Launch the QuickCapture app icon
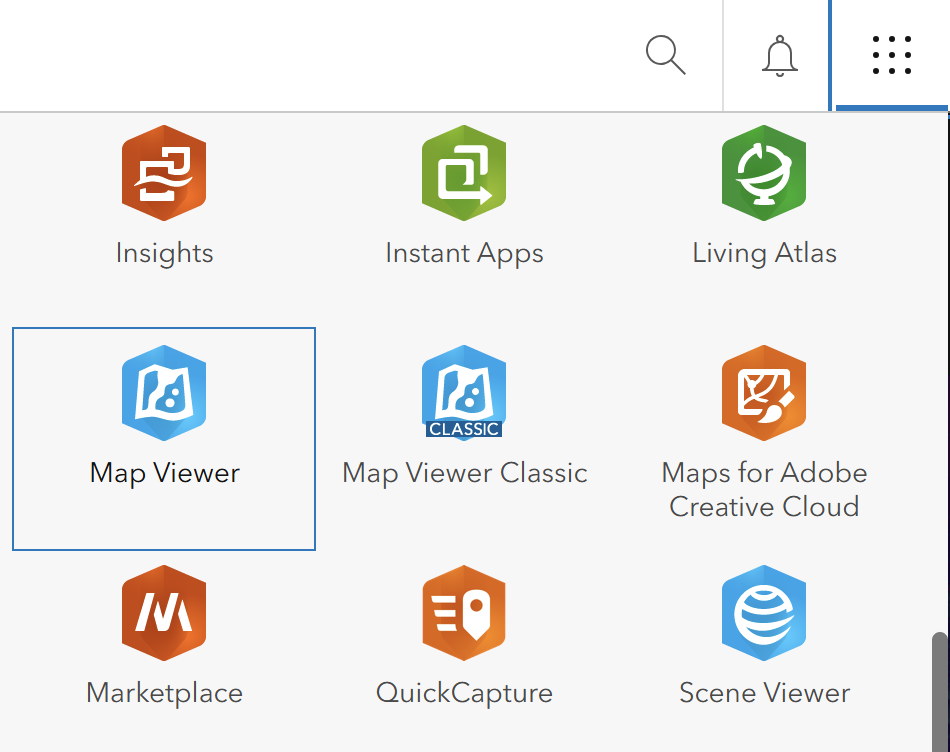Viewport: 950px width, 752px height. pyautogui.click(x=464, y=613)
